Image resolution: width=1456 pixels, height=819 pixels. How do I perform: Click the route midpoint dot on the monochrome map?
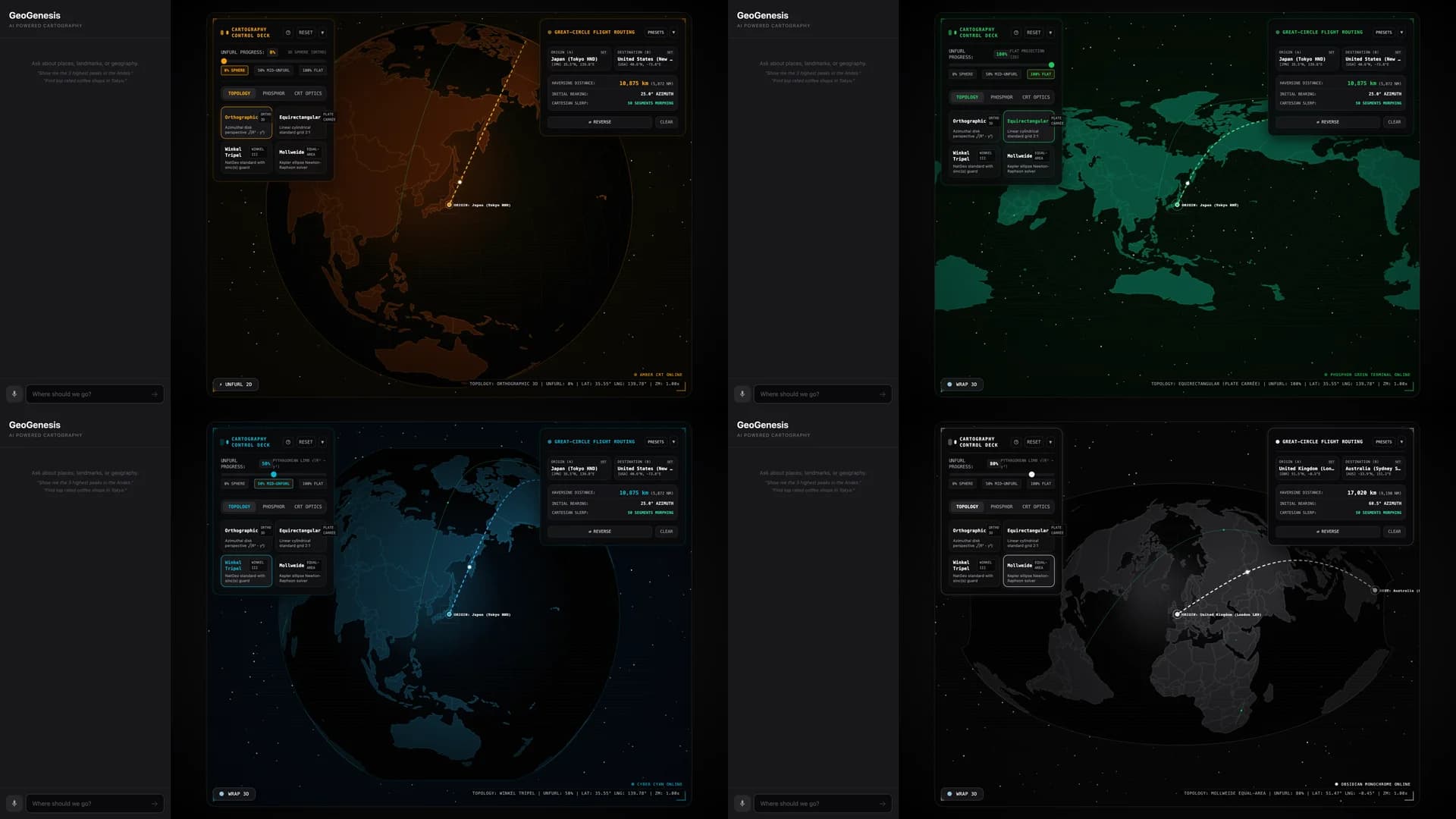[1247, 572]
